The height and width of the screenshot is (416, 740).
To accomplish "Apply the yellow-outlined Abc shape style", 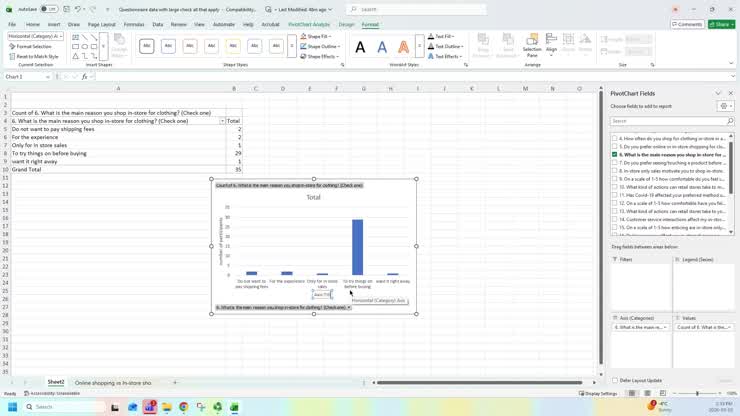I will (233, 46).
